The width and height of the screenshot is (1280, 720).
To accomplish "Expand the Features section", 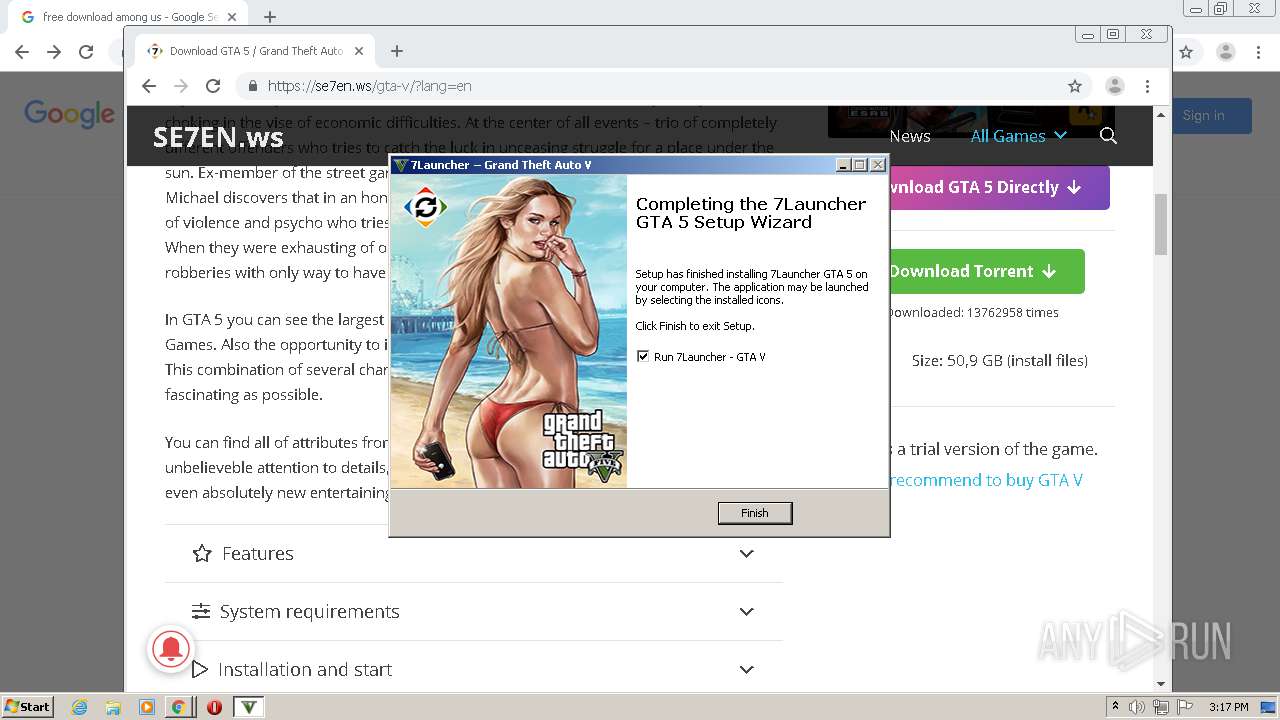I will click(474, 553).
